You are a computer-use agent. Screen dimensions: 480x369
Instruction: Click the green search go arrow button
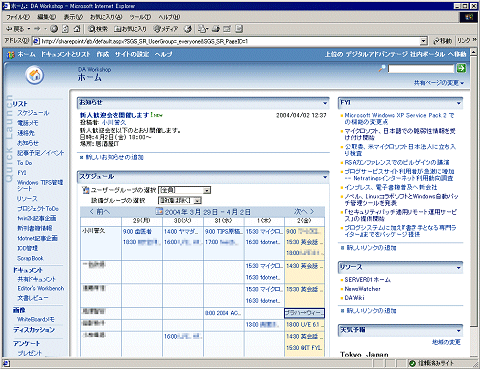(x=461, y=69)
